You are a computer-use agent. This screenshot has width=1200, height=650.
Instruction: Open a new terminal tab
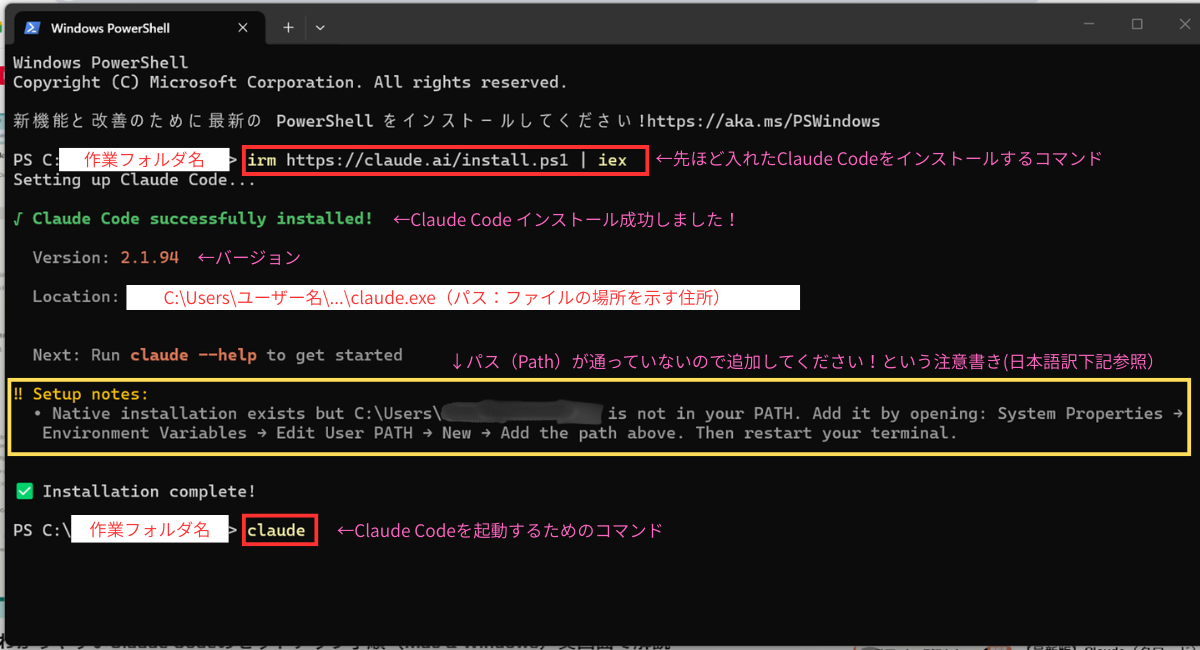pyautogui.click(x=288, y=28)
